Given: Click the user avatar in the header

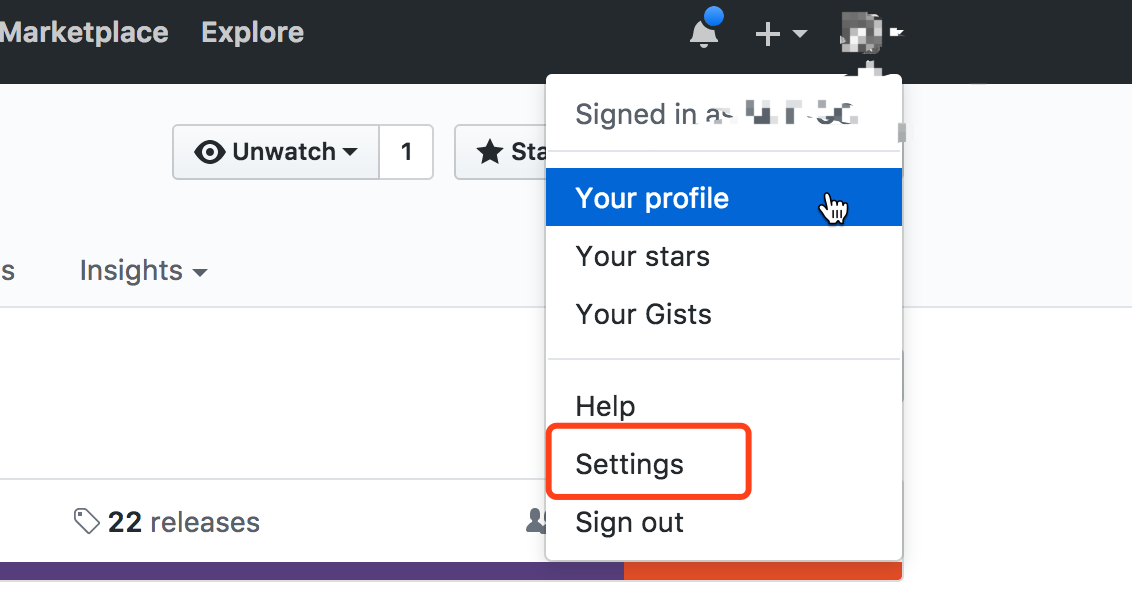Looking at the screenshot, I should coord(862,33).
